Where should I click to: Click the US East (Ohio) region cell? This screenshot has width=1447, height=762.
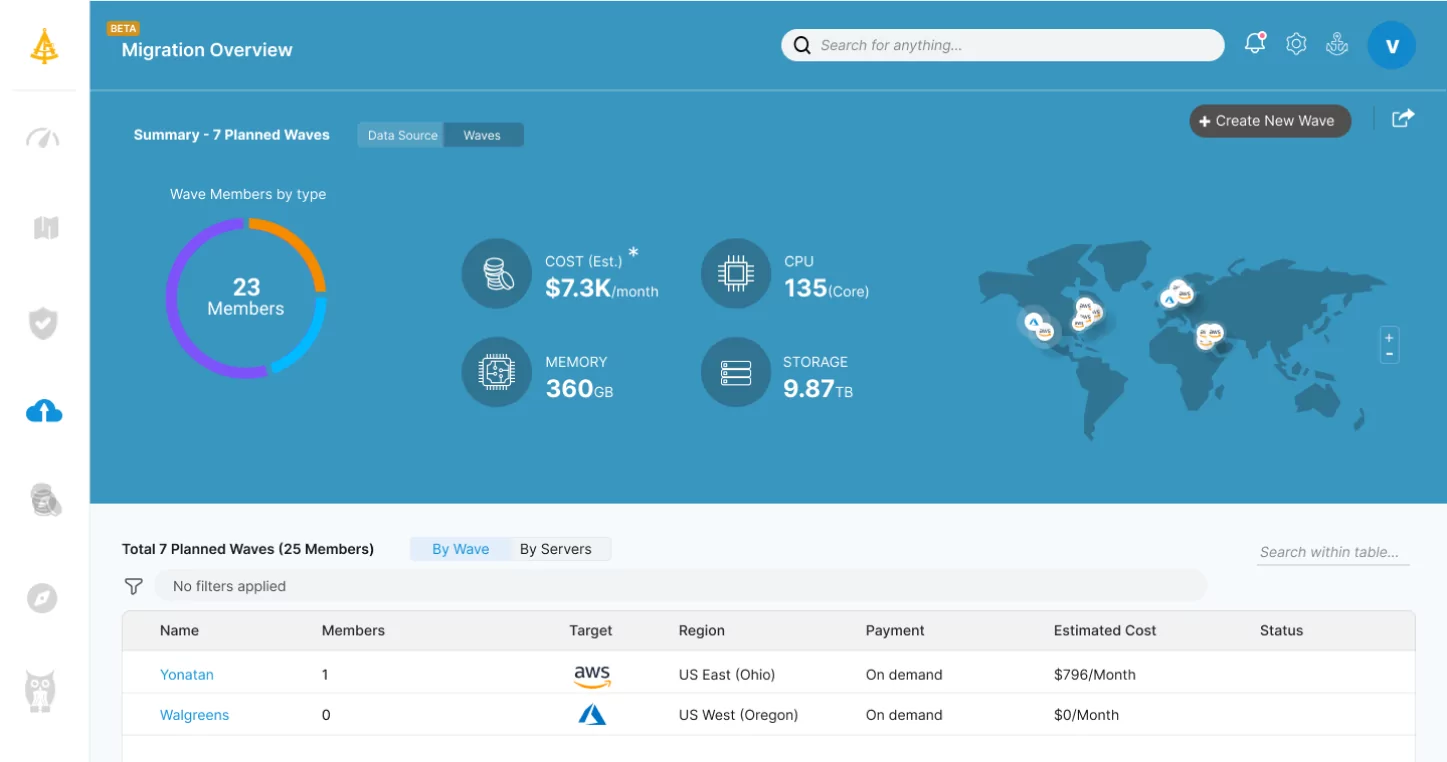(727, 675)
